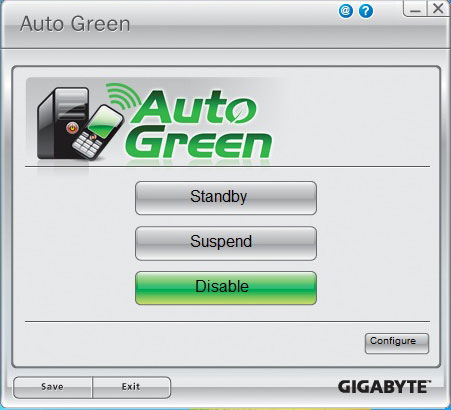
Task: Click the keypad on the phone graphic
Action: click(86, 145)
